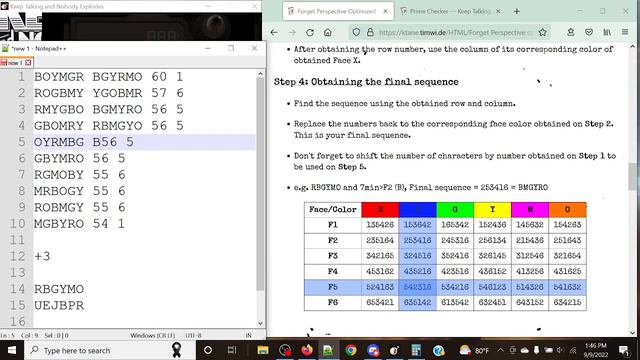Switch to the Prime Checker tab
Image resolution: width=640 pixels, height=360 pixels.
point(451,11)
